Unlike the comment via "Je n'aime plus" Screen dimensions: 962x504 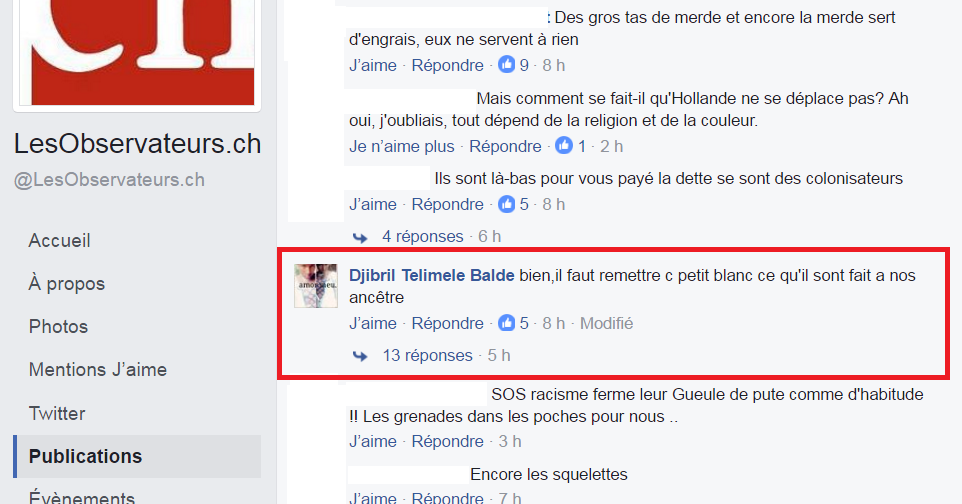(x=402, y=146)
